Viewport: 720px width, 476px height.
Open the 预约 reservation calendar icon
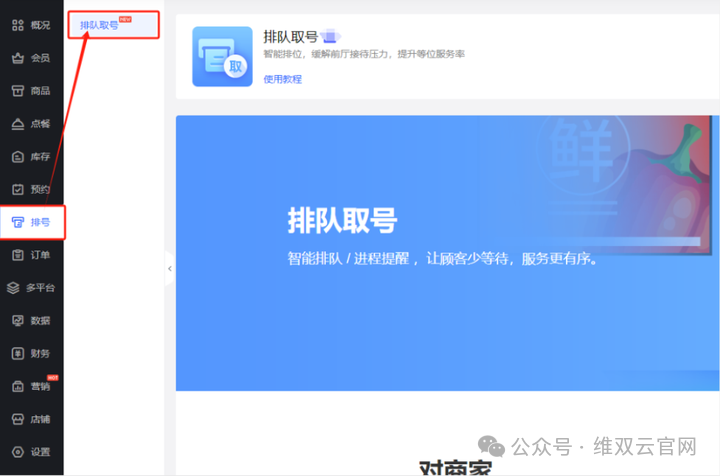pyautogui.click(x=17, y=190)
